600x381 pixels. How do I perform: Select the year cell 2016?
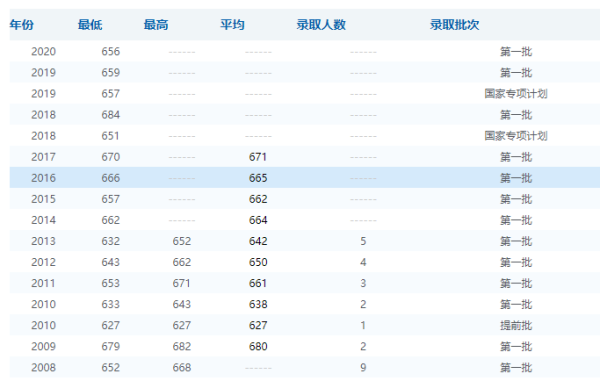(x=43, y=177)
